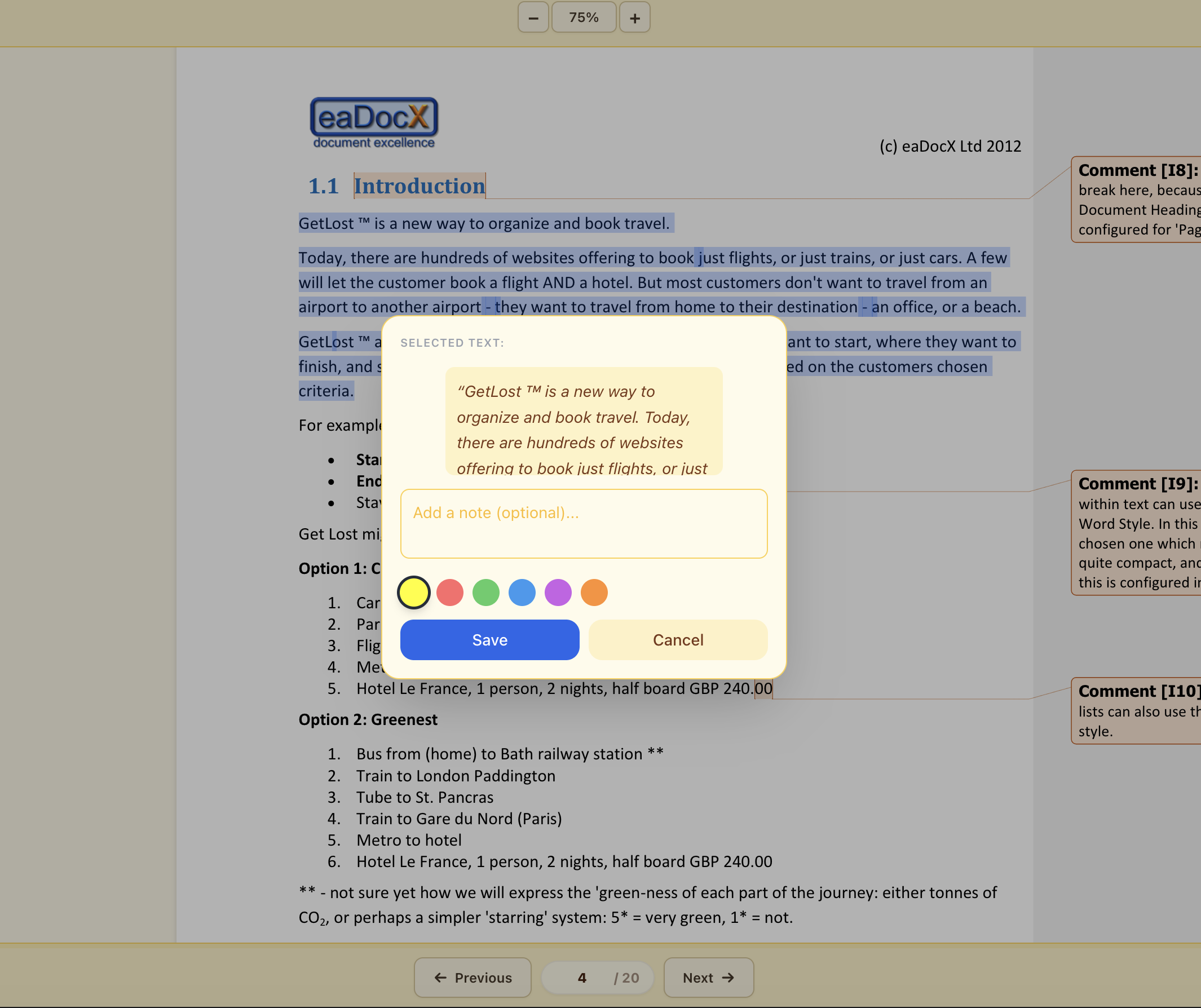
Task: Click 'Bus from (home) to Bath railway station' item
Action: coord(510,754)
